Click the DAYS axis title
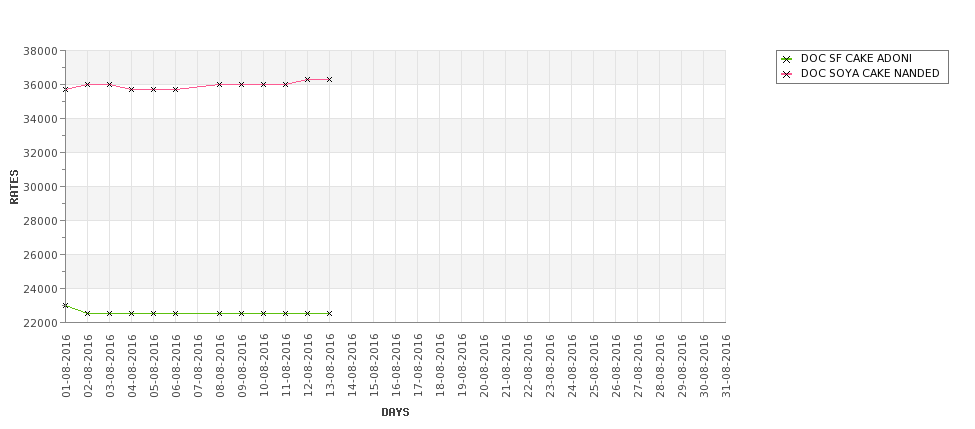This screenshot has width=975, height=429. [395, 412]
